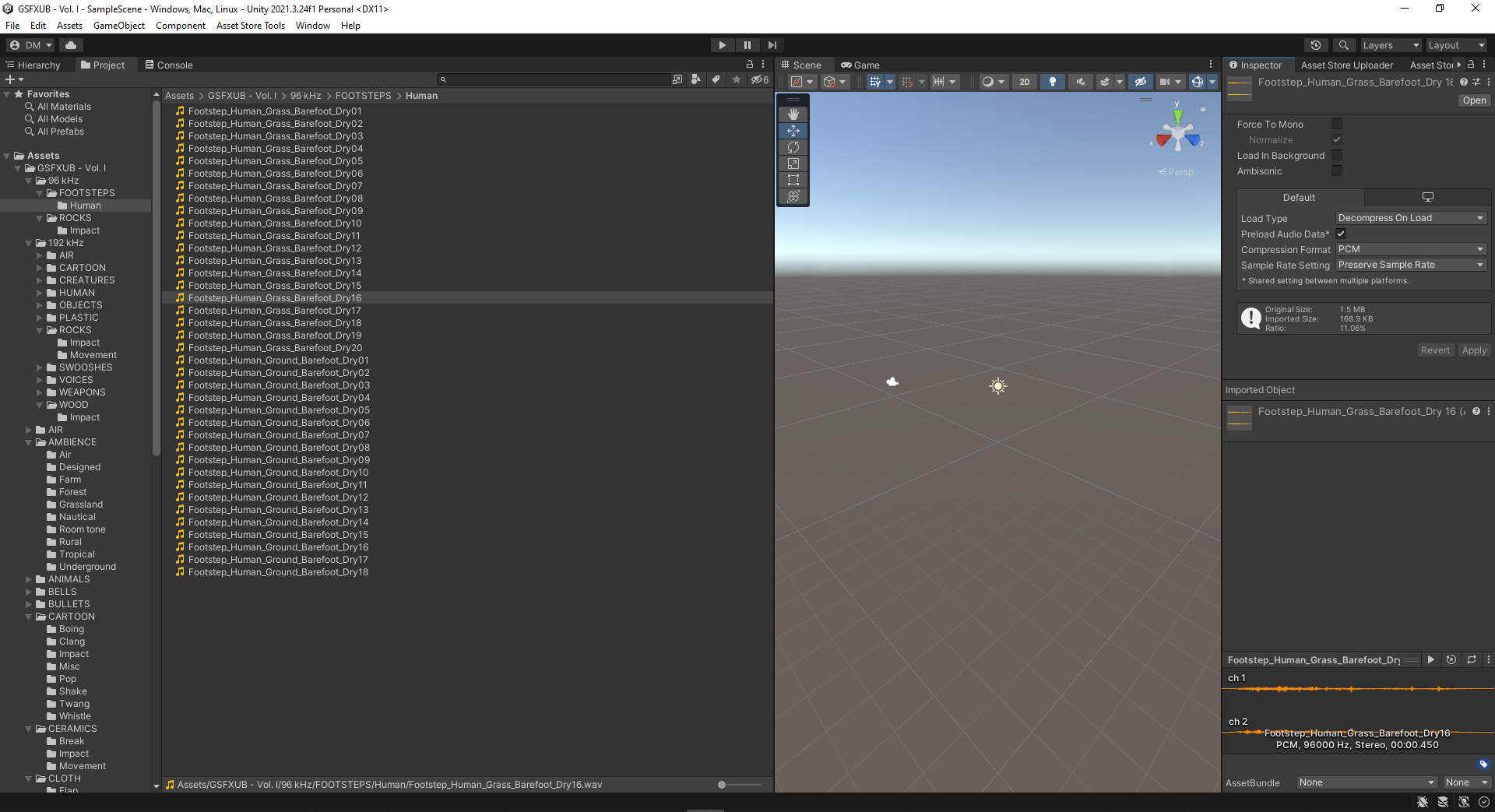Toggle Scene lighting bulb button
Image resolution: width=1495 pixels, height=812 pixels.
[x=1052, y=82]
